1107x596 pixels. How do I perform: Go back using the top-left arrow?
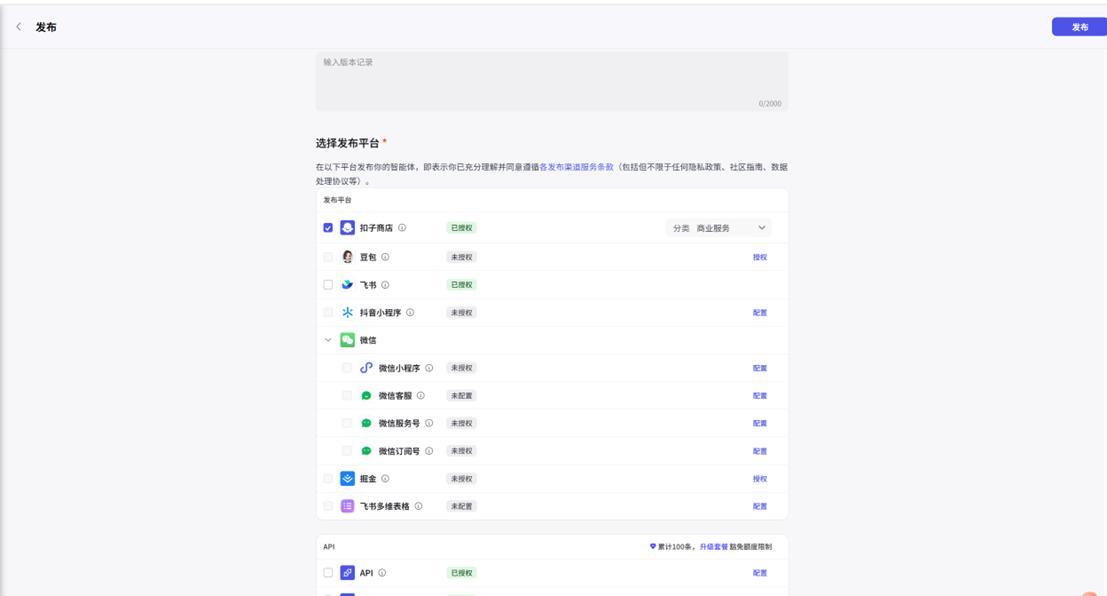(x=18, y=27)
